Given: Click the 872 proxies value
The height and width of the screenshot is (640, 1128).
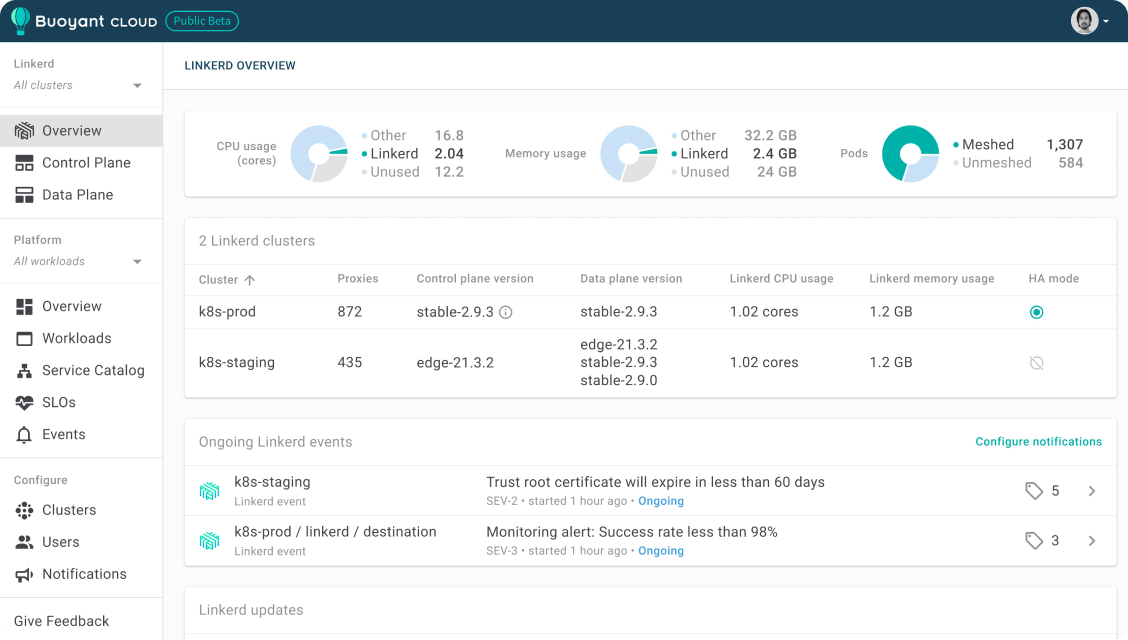Looking at the screenshot, I should click(x=350, y=312).
